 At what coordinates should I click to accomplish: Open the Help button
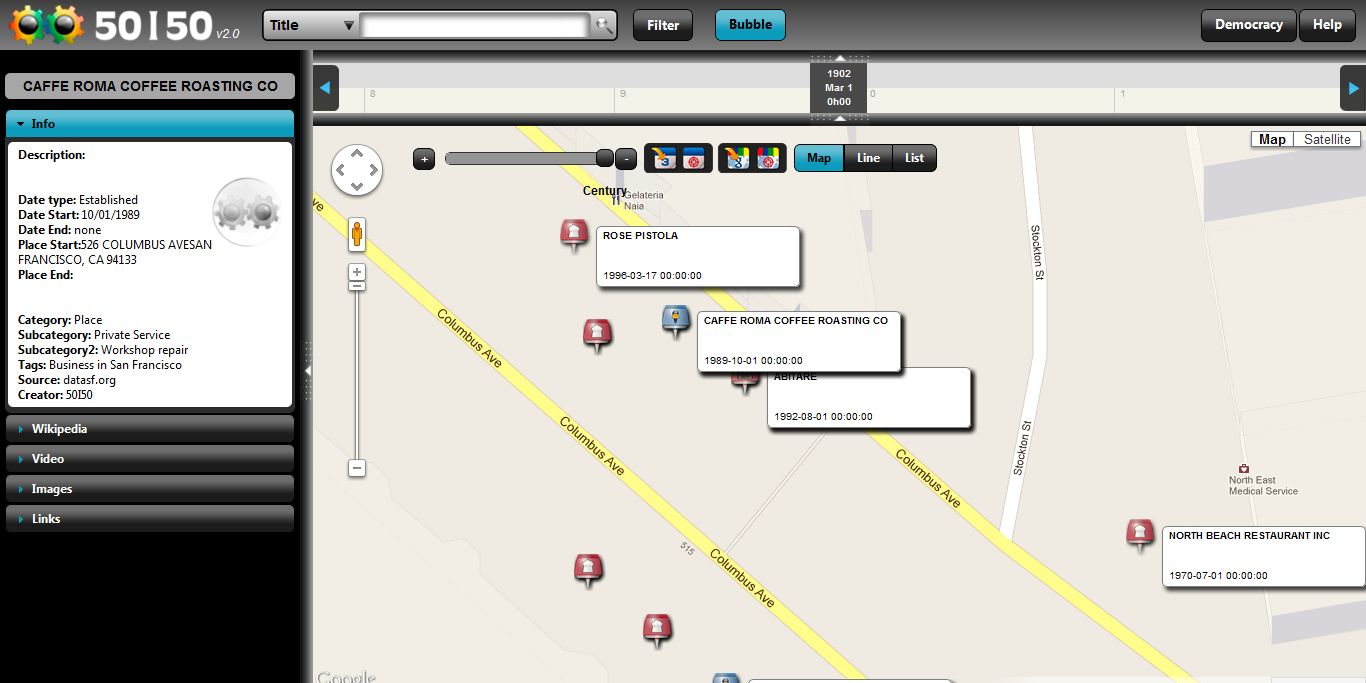pos(1327,25)
